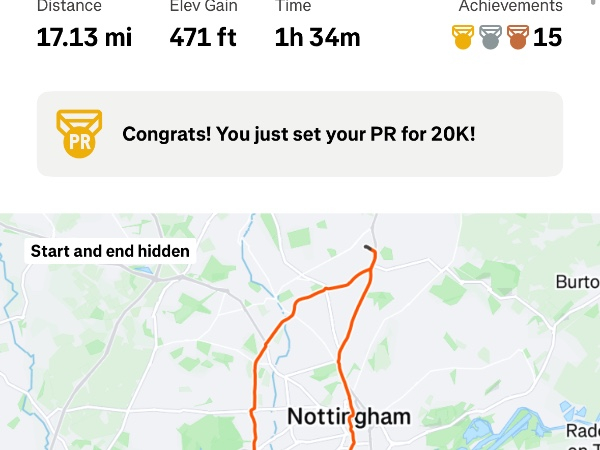Click the 1h 34m time value
Viewport: 600px width, 450px height.
point(317,38)
